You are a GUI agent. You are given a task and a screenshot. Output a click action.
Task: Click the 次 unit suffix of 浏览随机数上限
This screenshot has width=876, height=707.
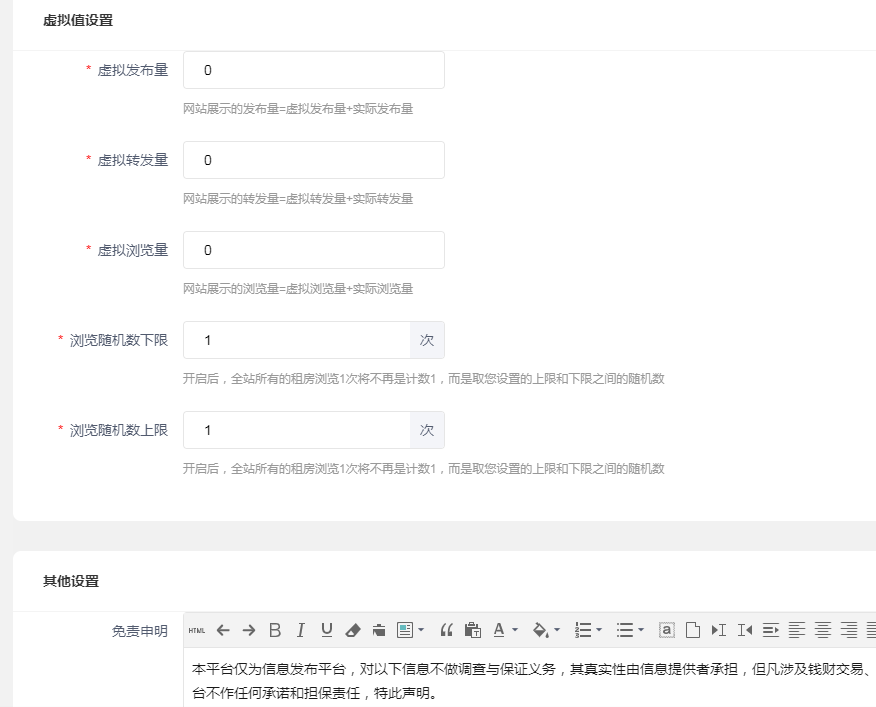(427, 430)
